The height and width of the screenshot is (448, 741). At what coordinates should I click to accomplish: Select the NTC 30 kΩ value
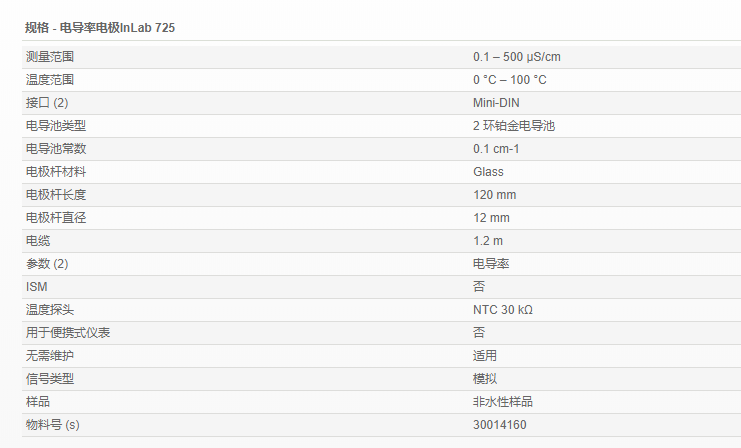(502, 310)
